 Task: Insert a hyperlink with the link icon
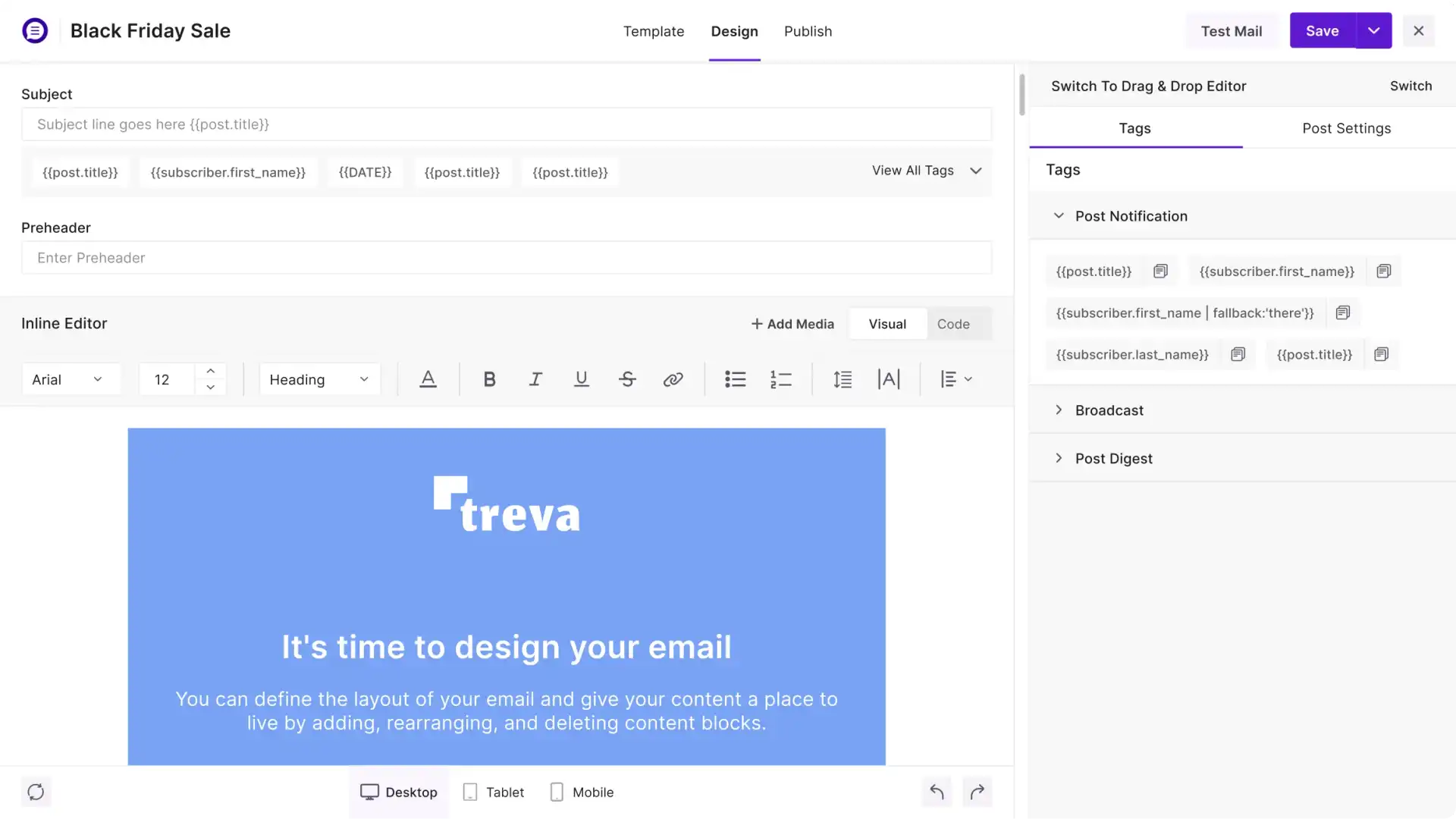[x=673, y=379]
